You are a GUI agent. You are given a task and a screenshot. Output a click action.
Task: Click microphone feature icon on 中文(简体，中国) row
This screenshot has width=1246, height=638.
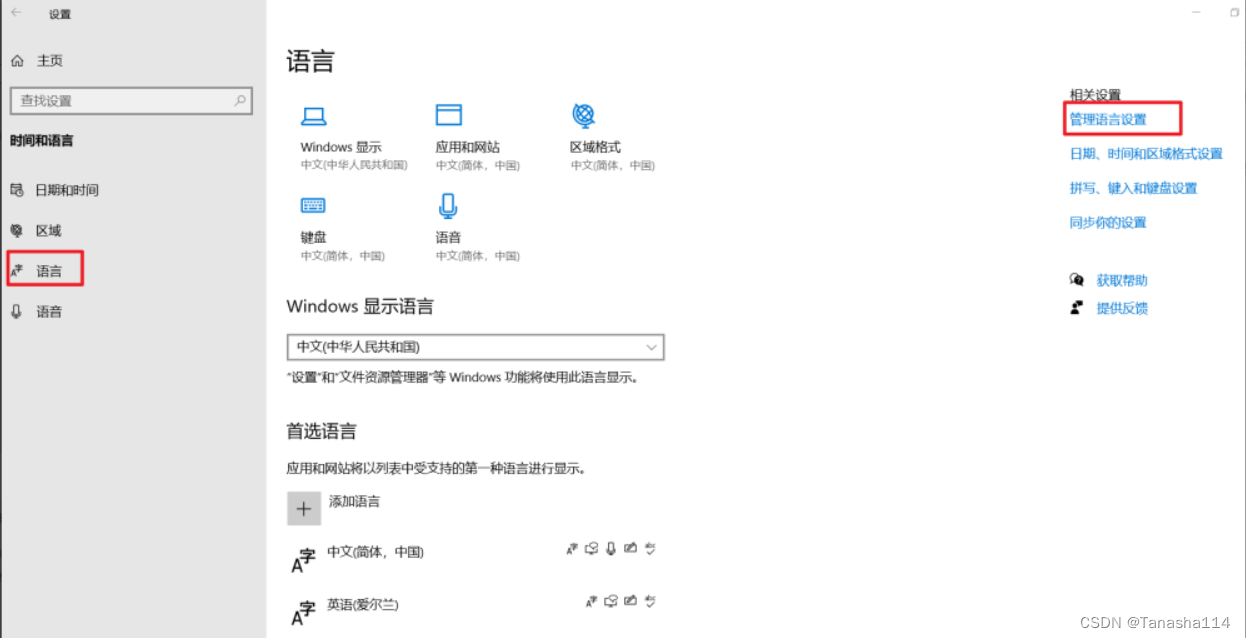[x=612, y=548]
